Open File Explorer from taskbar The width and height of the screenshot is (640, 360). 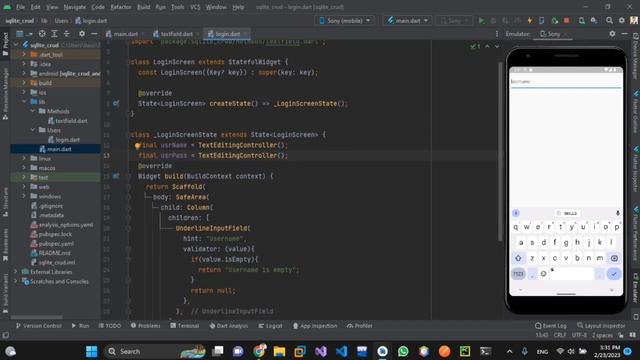click(279, 351)
